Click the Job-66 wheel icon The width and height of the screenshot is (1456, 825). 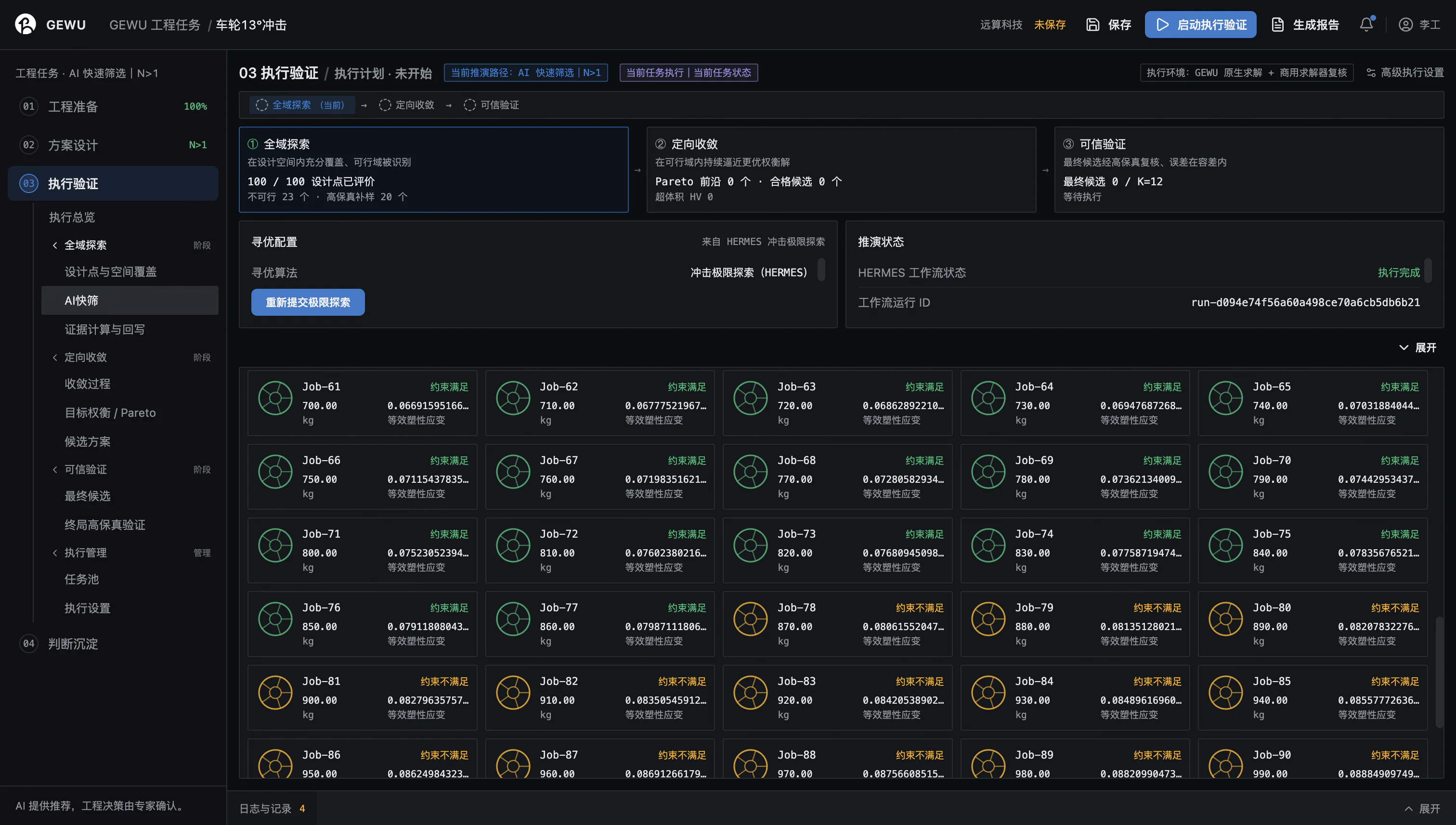click(x=275, y=471)
